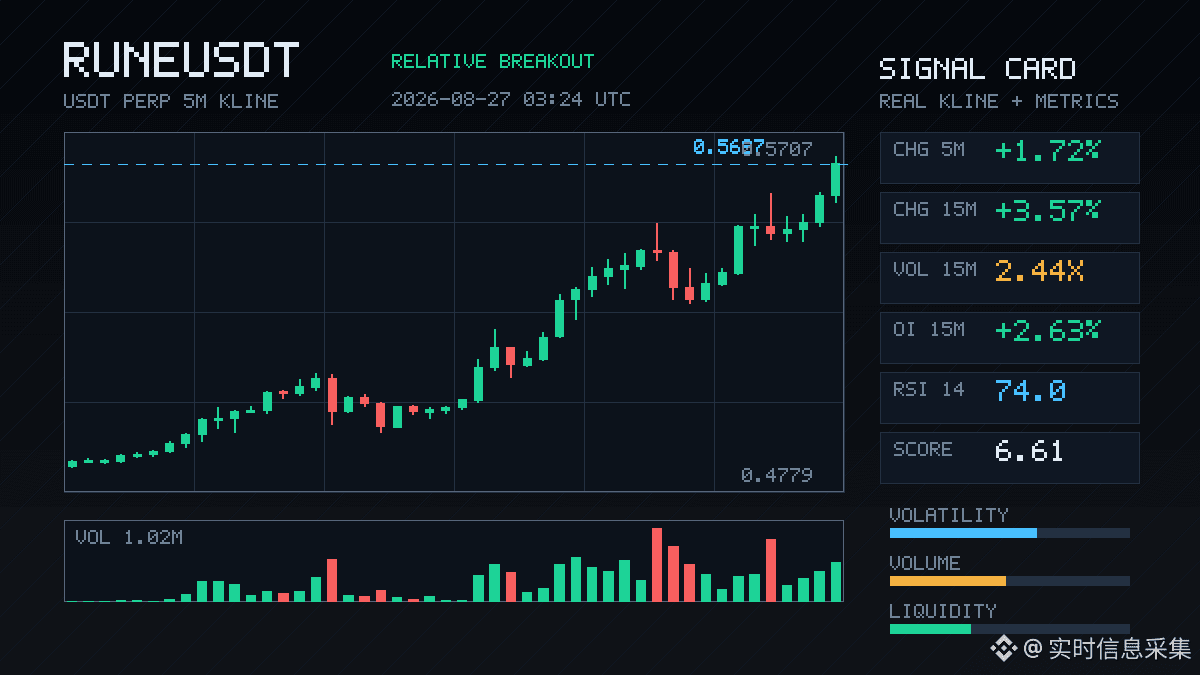Click the +2.63% open interest value

coord(1047,331)
